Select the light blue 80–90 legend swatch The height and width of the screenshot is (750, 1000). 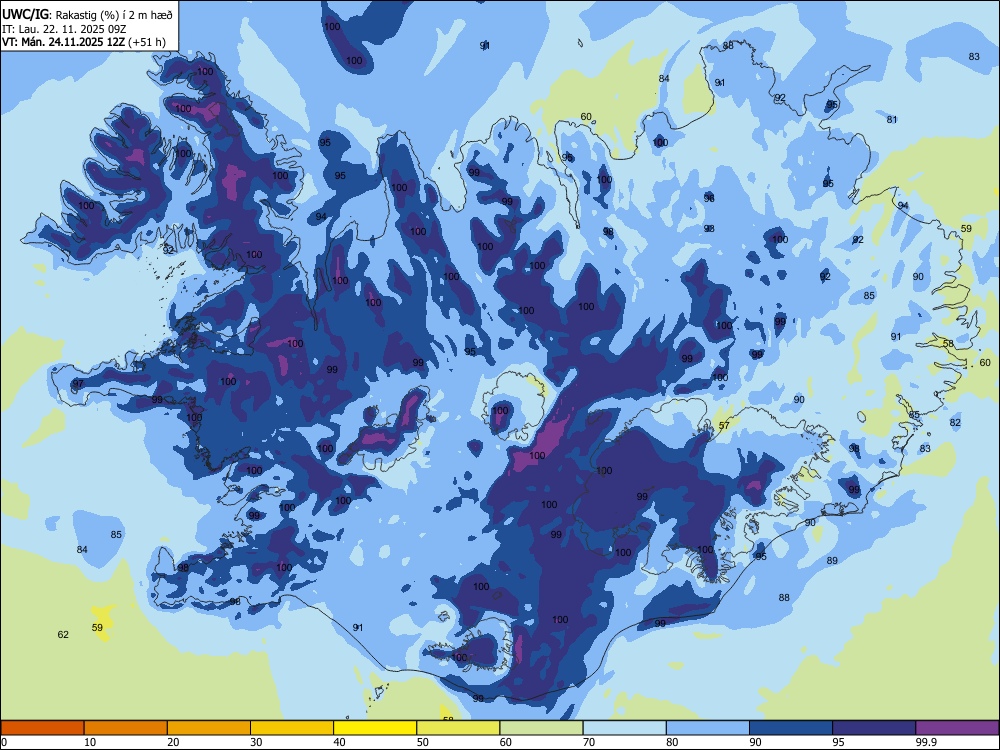click(x=708, y=728)
